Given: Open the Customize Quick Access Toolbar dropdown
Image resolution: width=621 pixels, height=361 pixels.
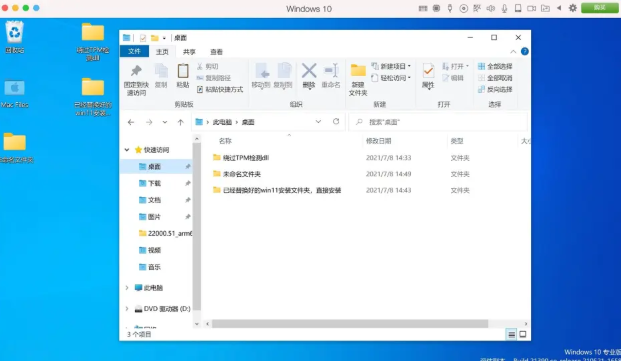Looking at the screenshot, I should pyautogui.click(x=164, y=38).
